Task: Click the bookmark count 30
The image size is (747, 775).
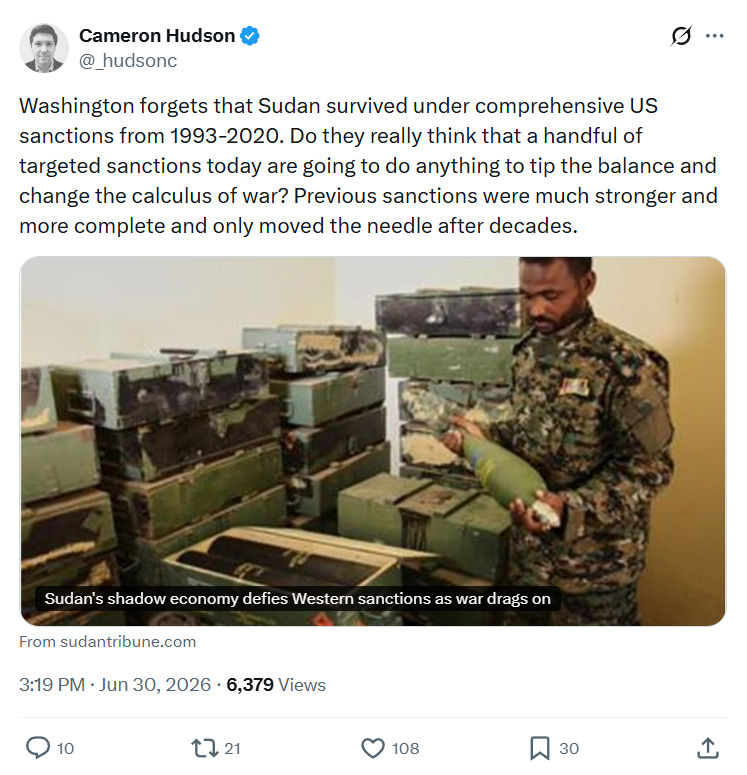Action: [569, 748]
